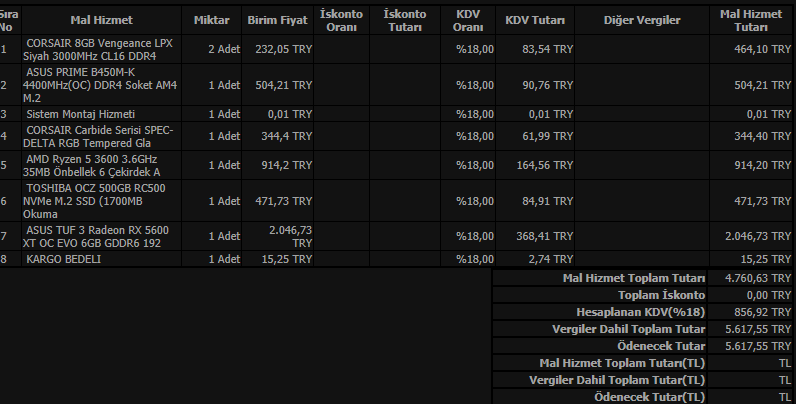Click the KDV Tutarı column header
Image resolution: width=796 pixels, height=404 pixels.
[x=535, y=20]
